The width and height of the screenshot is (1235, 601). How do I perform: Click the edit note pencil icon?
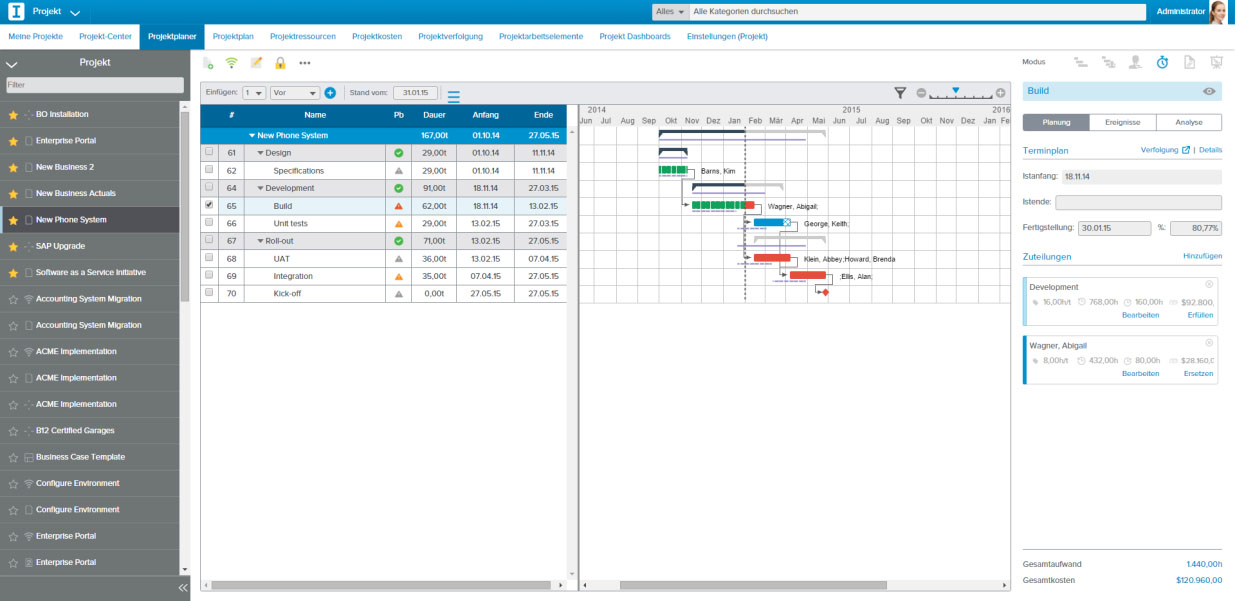256,63
